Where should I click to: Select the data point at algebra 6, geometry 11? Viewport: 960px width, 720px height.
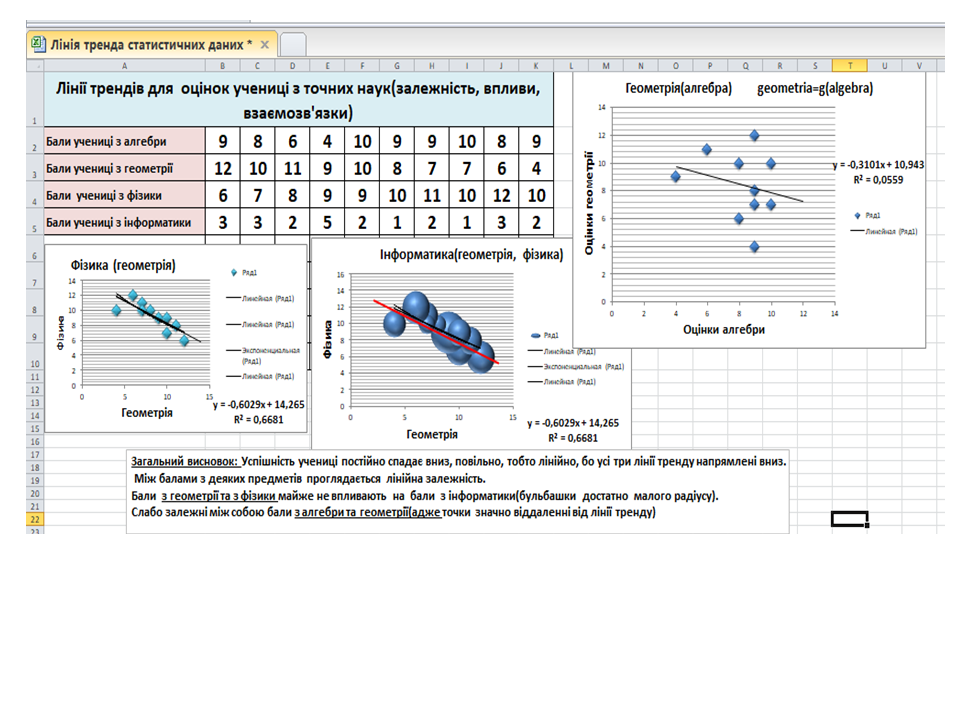click(x=707, y=149)
